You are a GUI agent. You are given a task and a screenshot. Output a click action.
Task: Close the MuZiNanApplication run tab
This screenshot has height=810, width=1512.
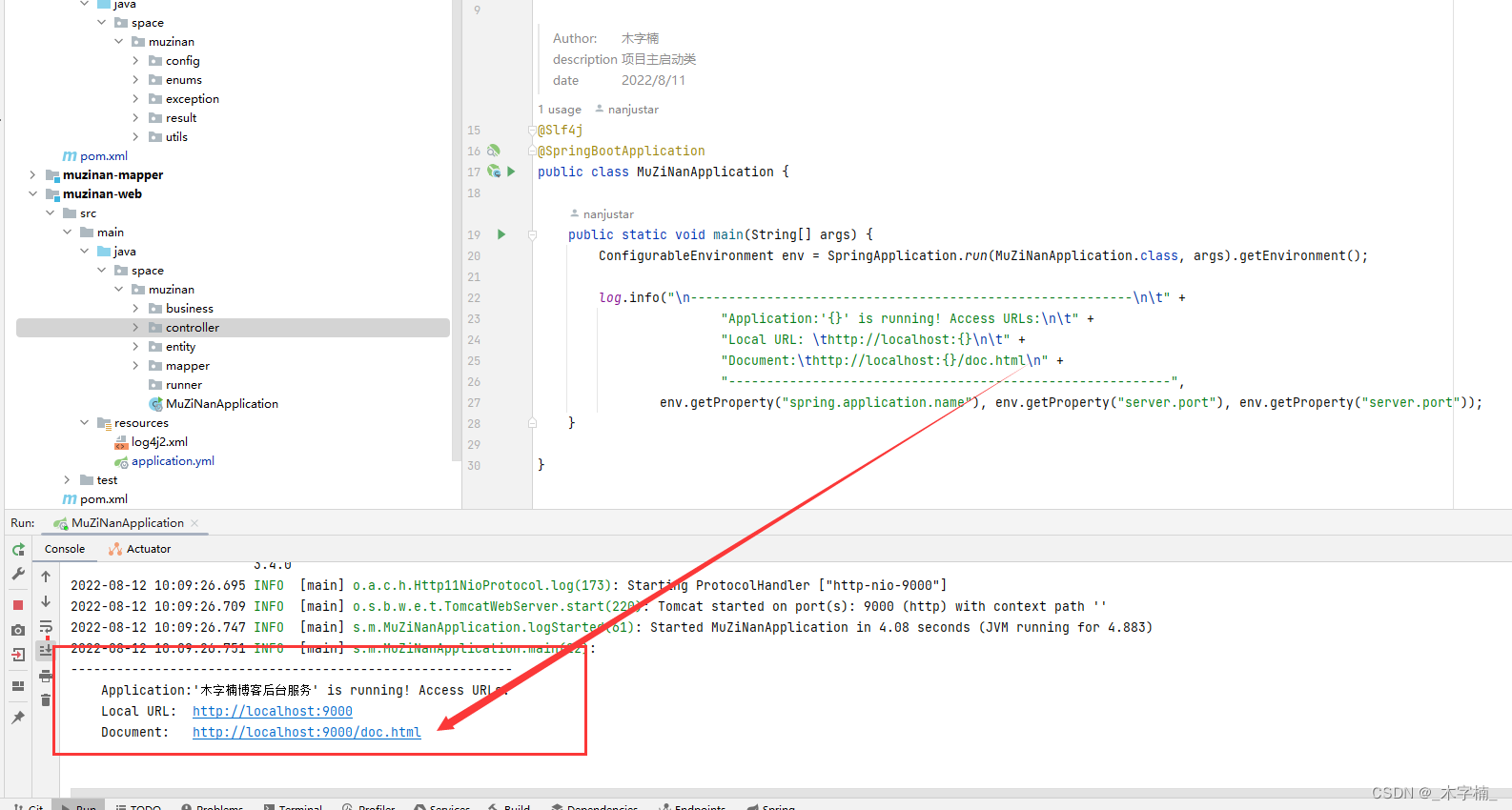pyautogui.click(x=194, y=523)
